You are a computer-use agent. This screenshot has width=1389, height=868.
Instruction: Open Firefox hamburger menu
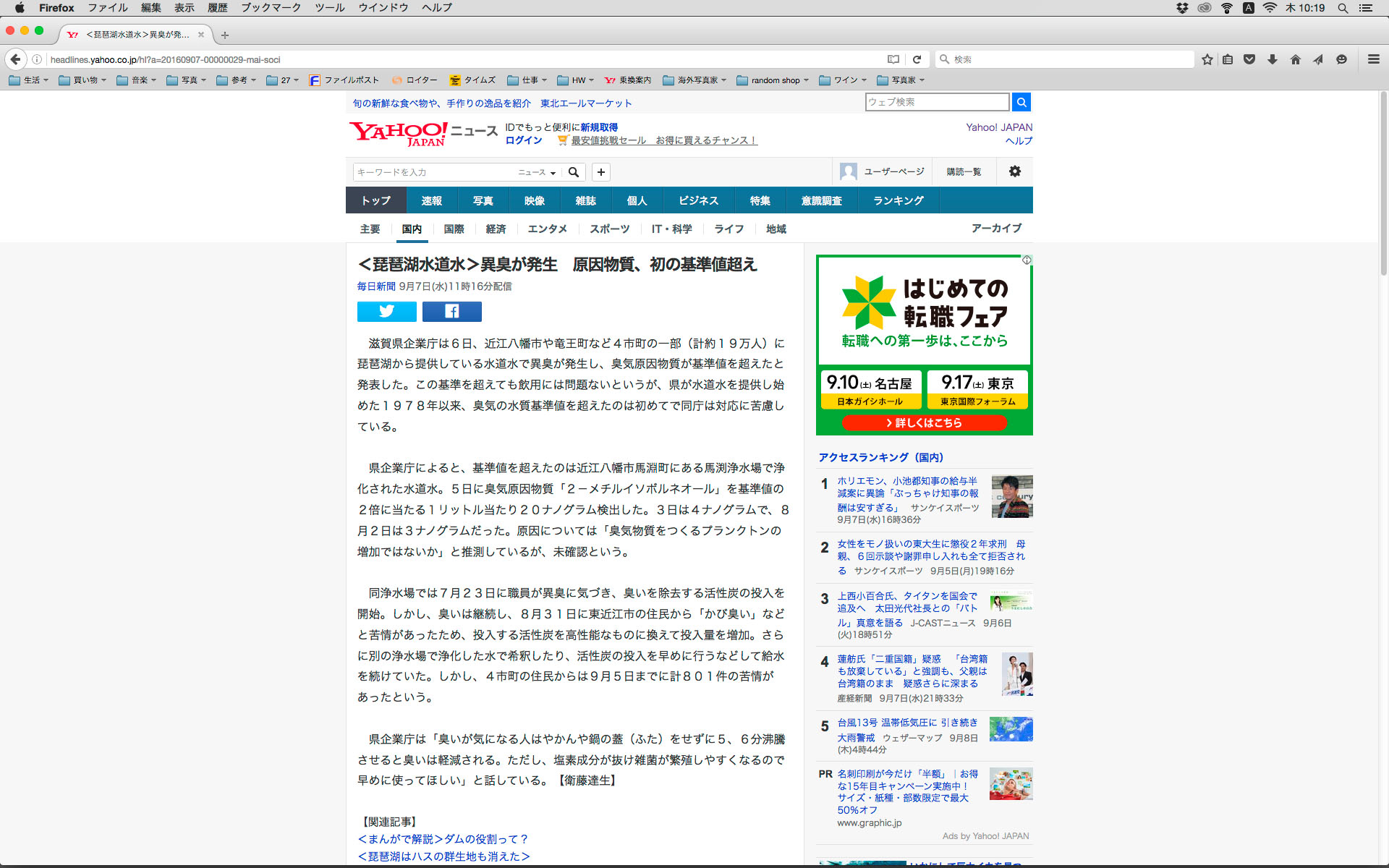[1373, 59]
